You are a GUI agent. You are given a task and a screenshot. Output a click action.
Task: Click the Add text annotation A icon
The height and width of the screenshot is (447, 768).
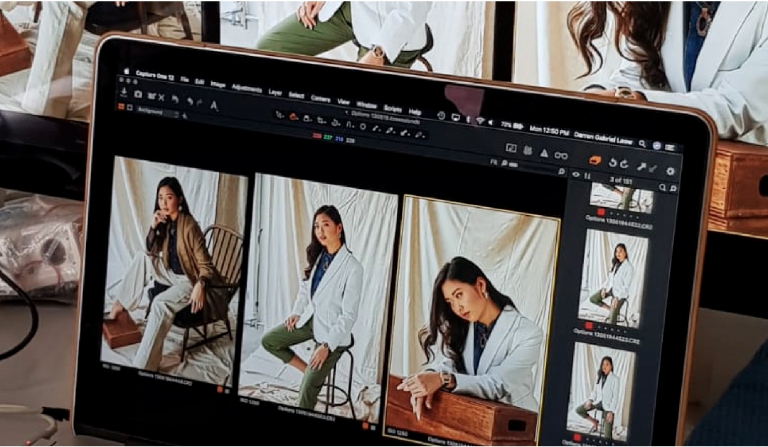[x=214, y=104]
